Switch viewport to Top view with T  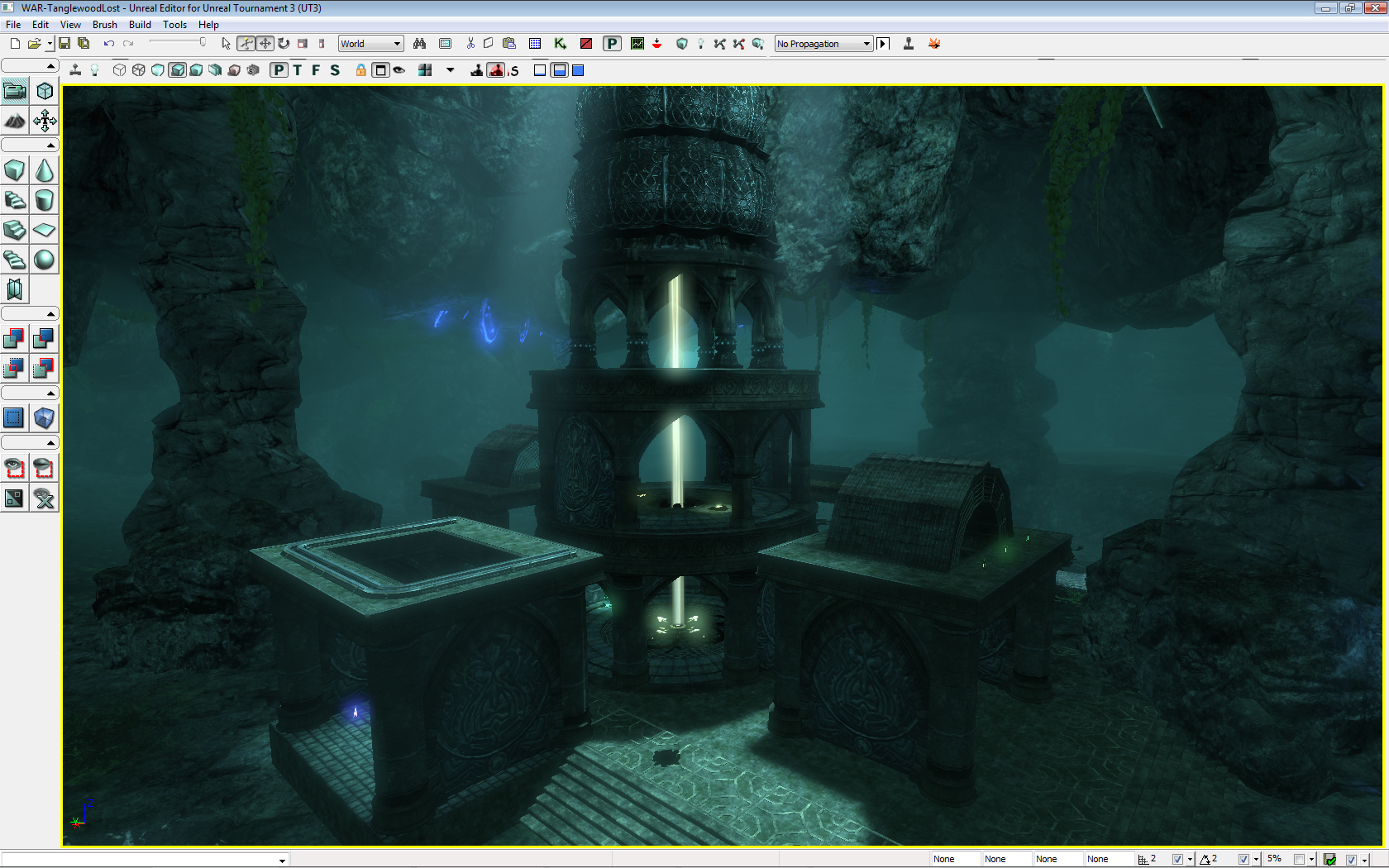pos(298,70)
